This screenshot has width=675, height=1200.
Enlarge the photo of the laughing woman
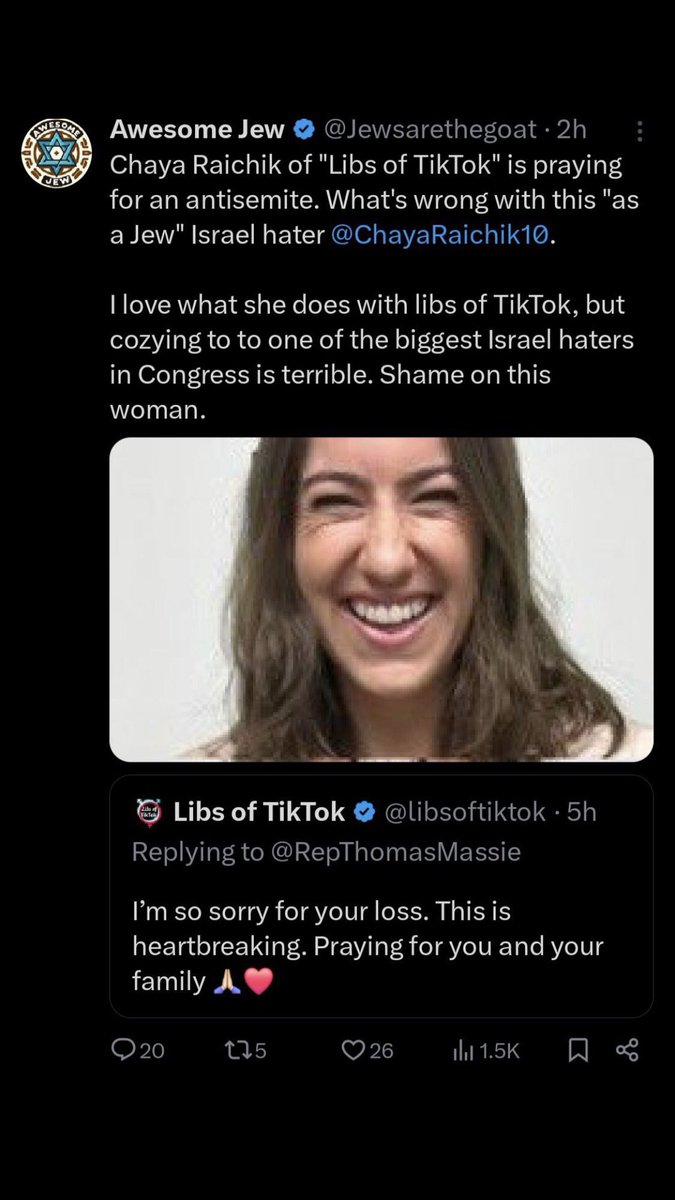tap(381, 598)
